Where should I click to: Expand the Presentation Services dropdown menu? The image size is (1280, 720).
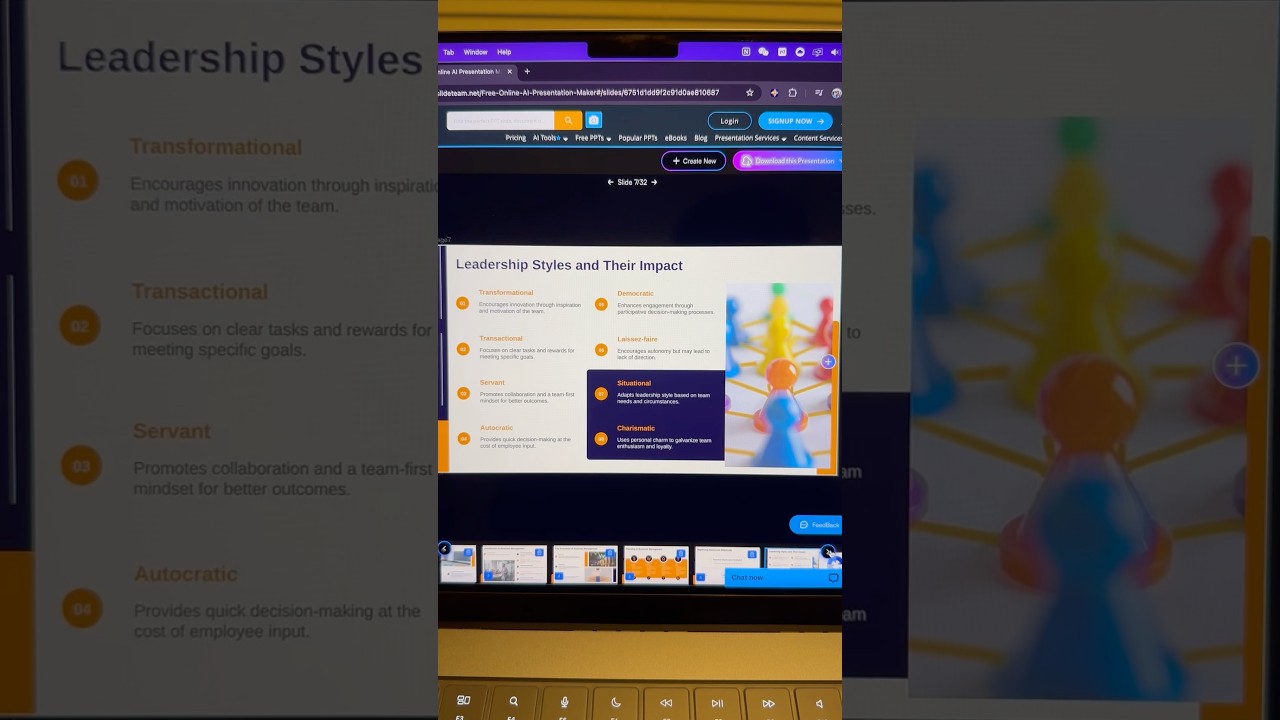pyautogui.click(x=750, y=138)
